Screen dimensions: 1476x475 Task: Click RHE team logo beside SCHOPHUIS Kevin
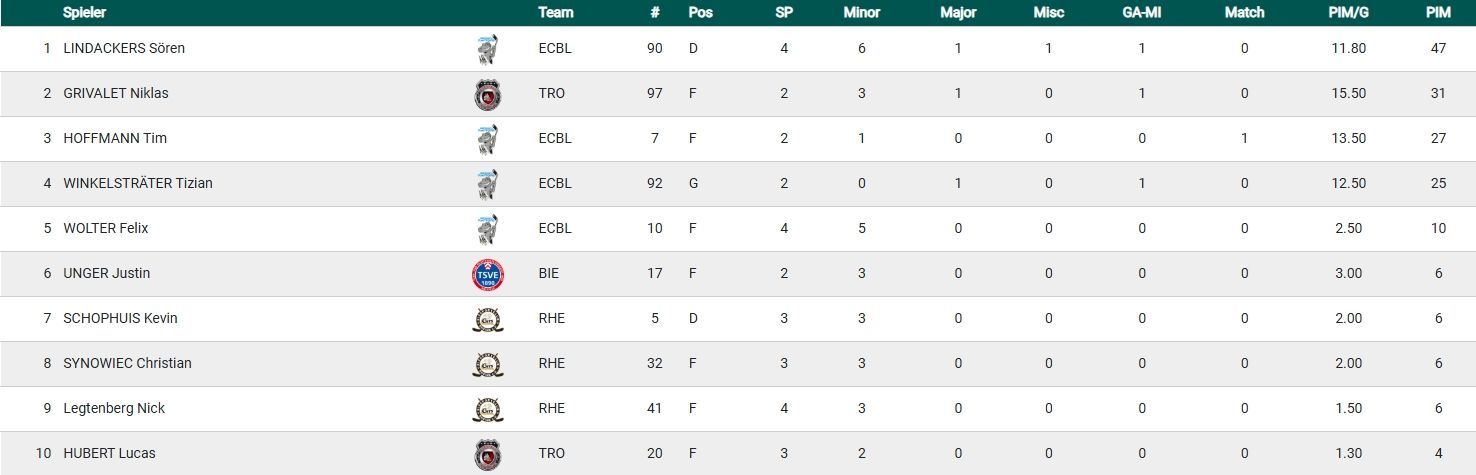tap(488, 319)
